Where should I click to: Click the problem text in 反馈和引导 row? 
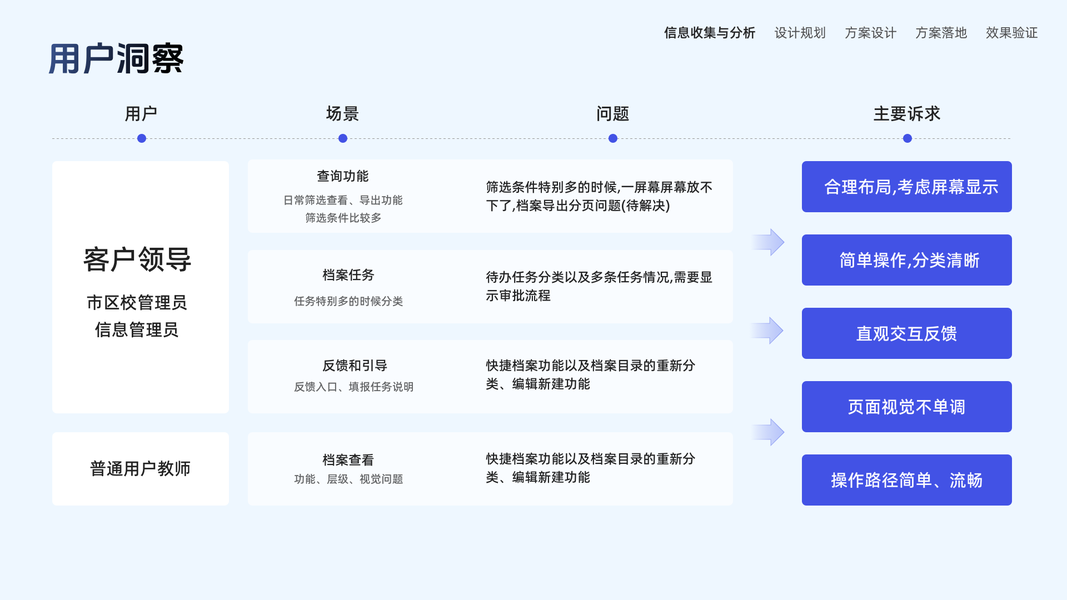pos(591,375)
